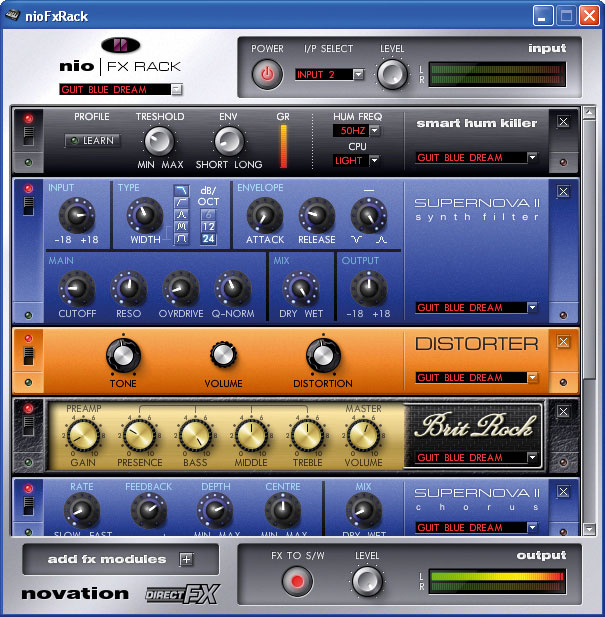The image size is (605, 617).
Task: Minimize the nioFxRack window
Action: point(543,16)
